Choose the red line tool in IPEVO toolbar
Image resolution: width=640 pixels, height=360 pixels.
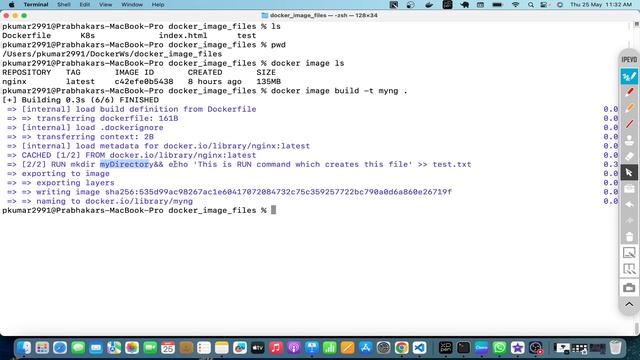(x=629, y=124)
